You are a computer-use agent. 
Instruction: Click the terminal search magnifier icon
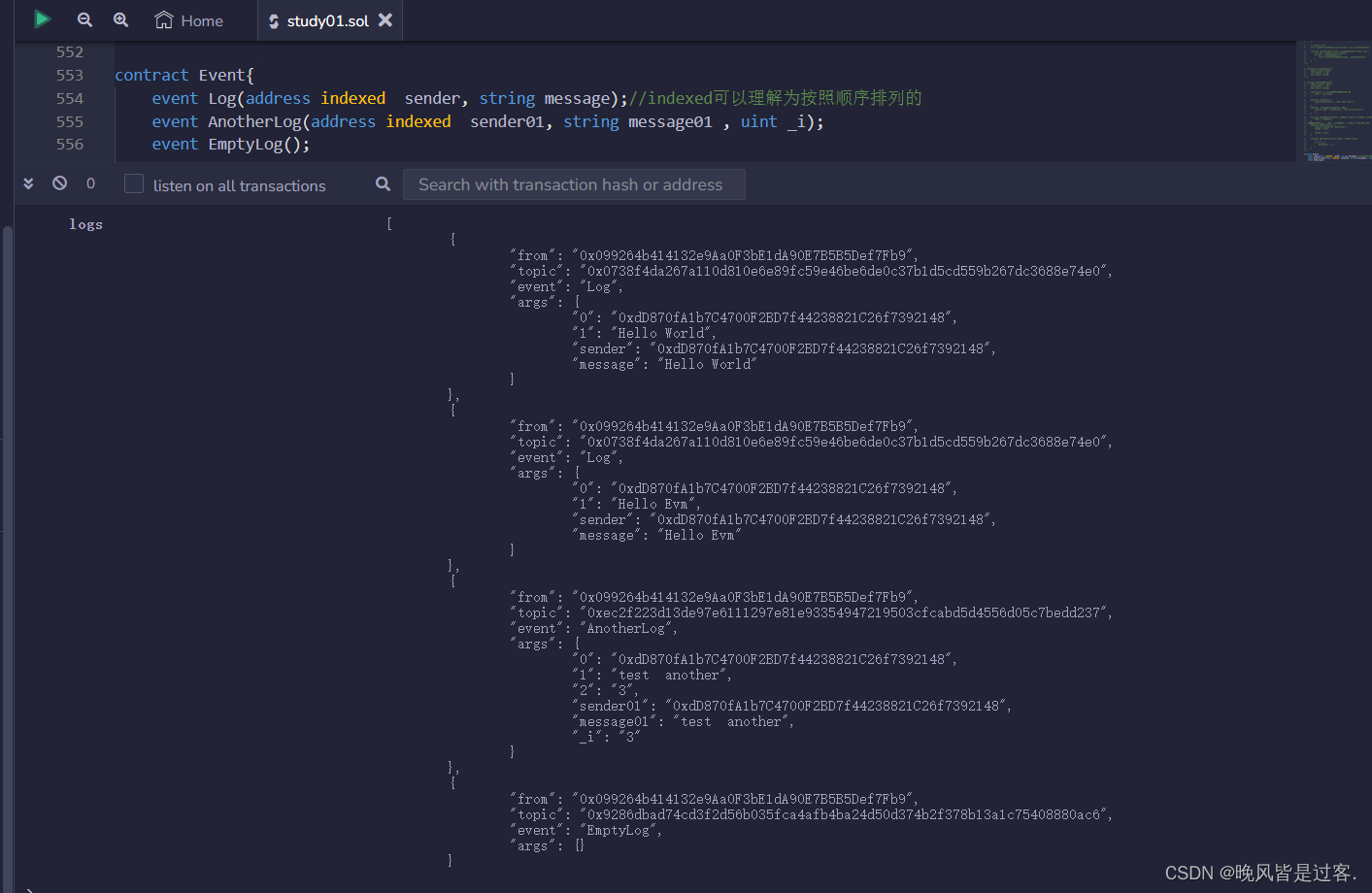click(383, 183)
